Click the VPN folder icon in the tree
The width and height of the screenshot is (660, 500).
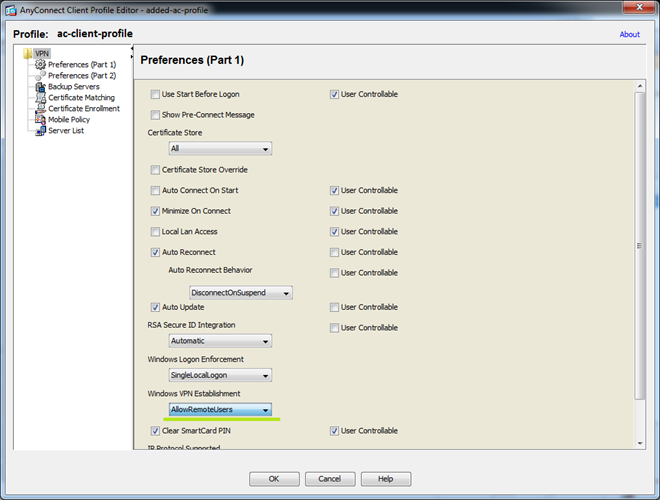tap(28, 53)
